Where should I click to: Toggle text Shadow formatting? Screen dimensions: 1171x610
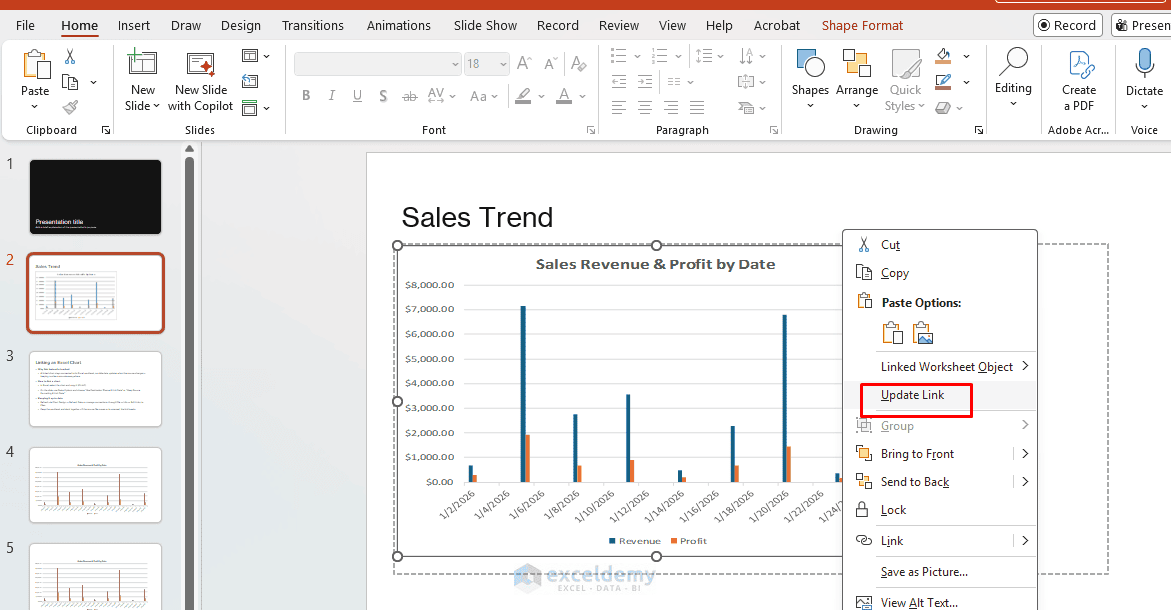click(x=383, y=96)
